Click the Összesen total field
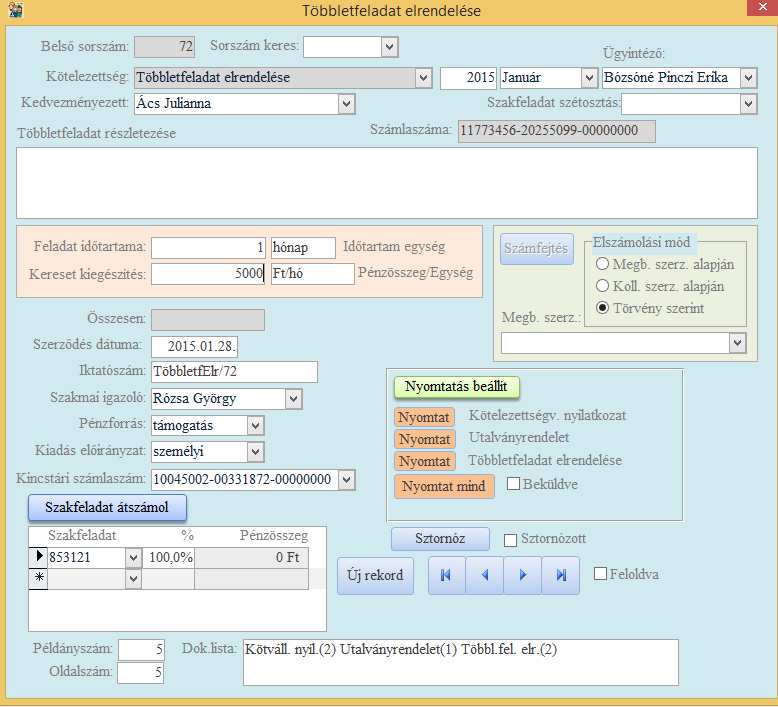Image resolution: width=778 pixels, height=707 pixels. point(208,320)
